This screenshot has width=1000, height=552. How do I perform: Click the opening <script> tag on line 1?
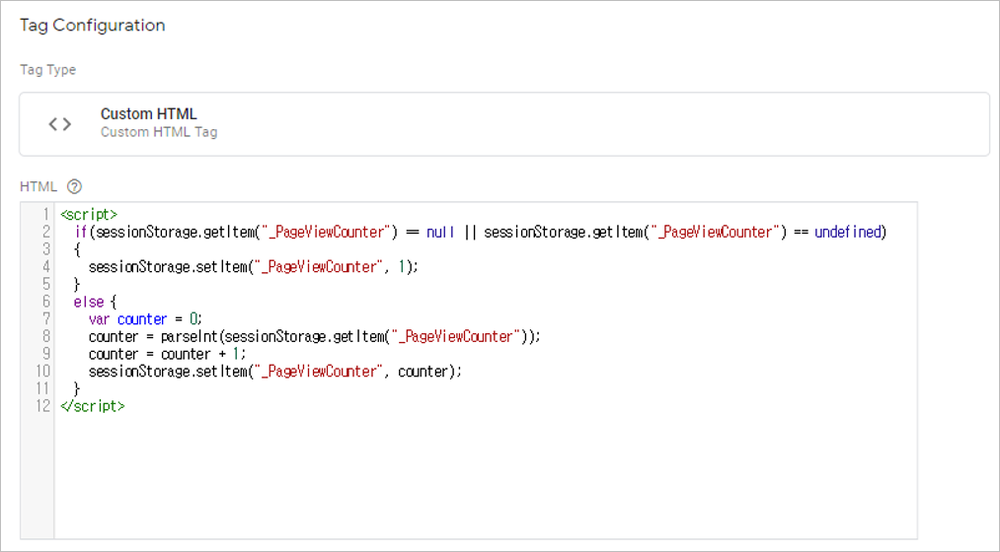click(89, 215)
